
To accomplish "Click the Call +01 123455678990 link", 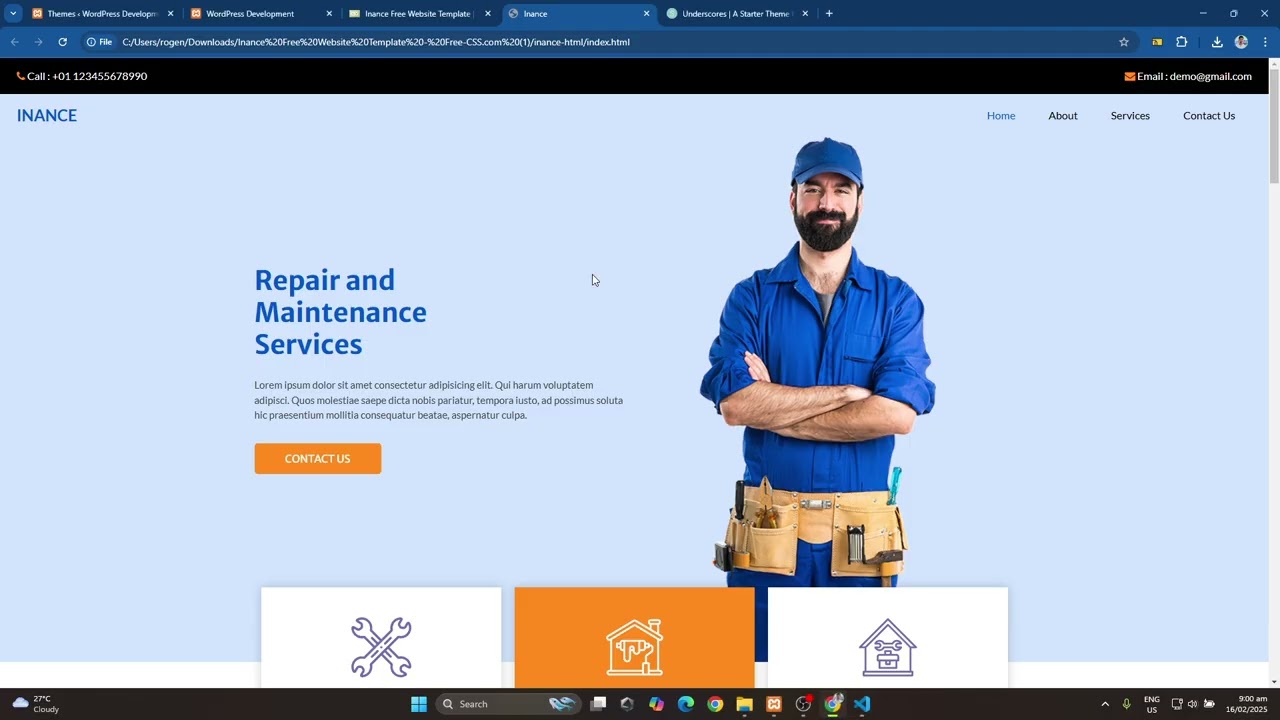I will point(82,76).
